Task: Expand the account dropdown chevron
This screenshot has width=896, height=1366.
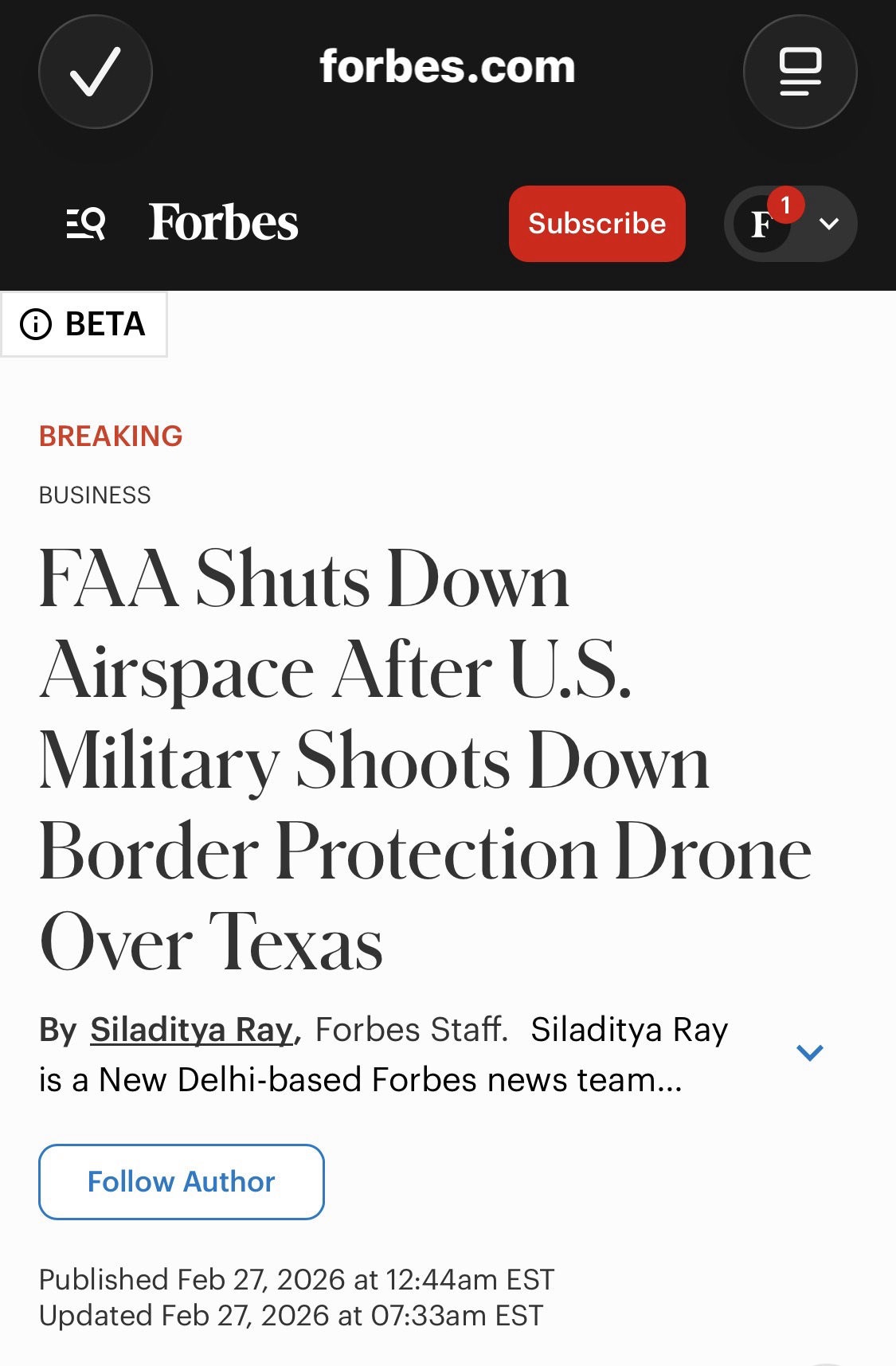Action: pyautogui.click(x=829, y=224)
